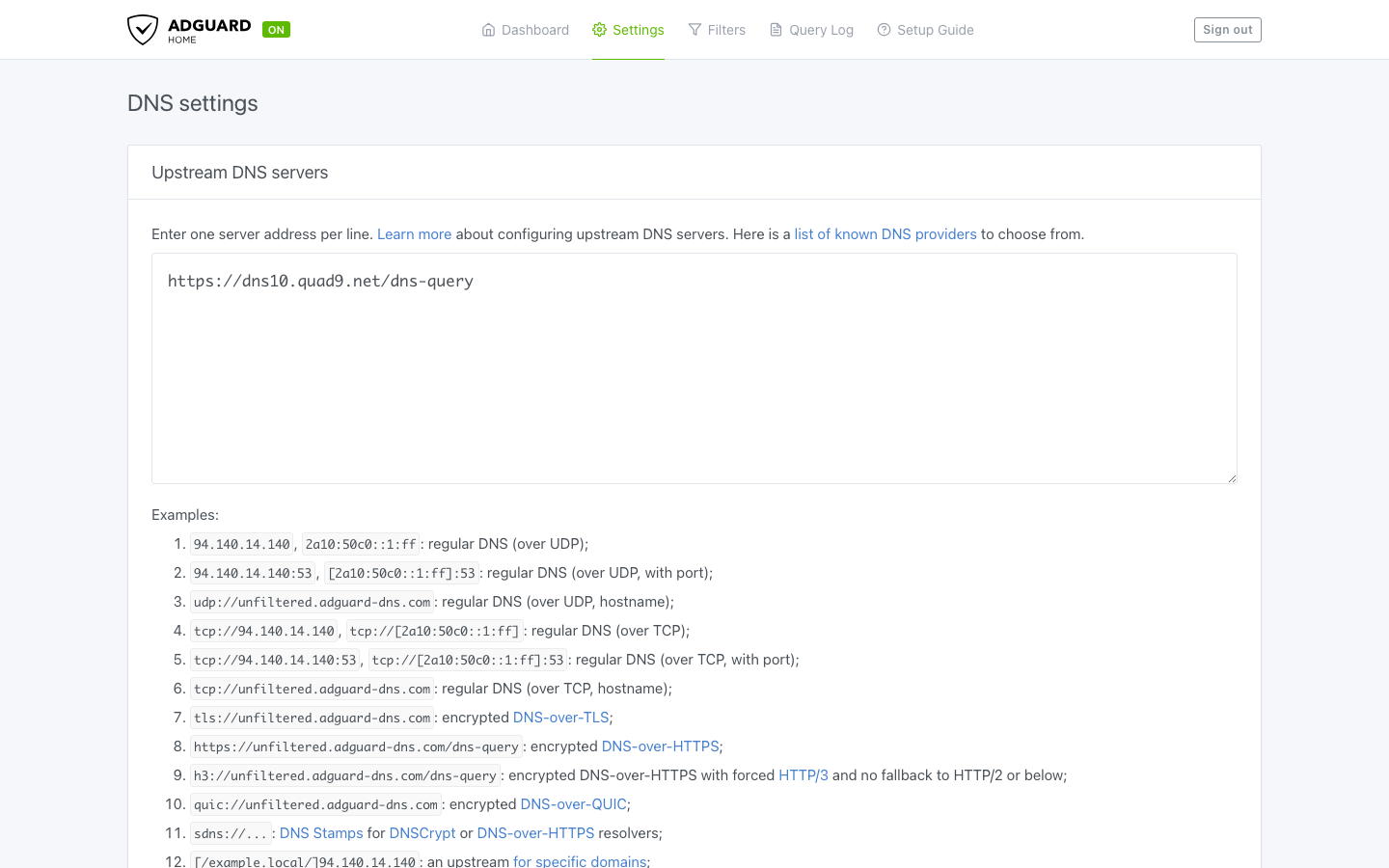Open the DNS-over-HTTPS link in example 11
Screen dimensions: 1389x868
[x=535, y=833]
